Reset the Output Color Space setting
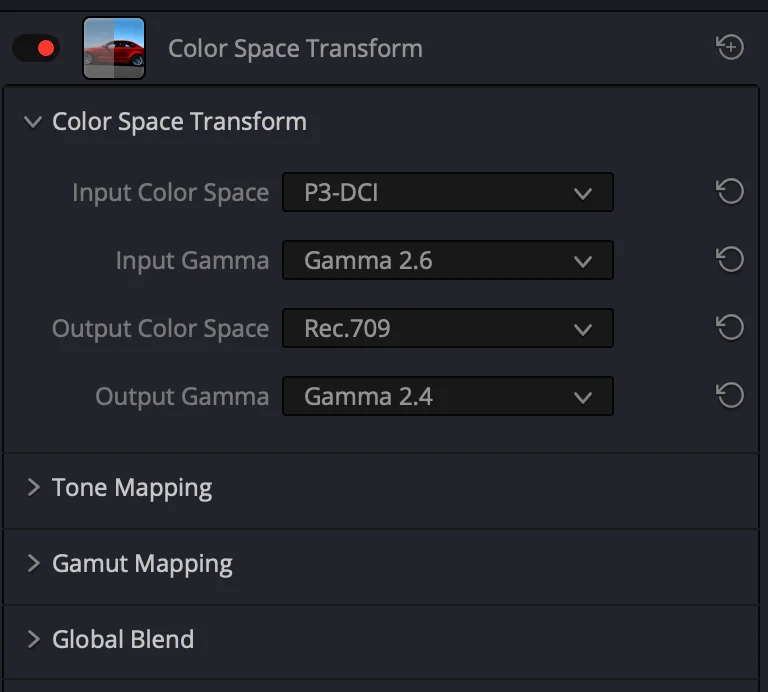The height and width of the screenshot is (692, 768). pos(730,327)
